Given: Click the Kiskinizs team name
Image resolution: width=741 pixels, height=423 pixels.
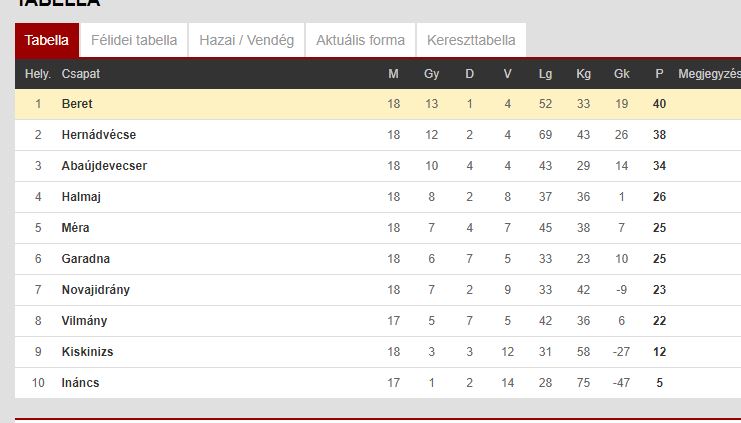Looking at the screenshot, I should pos(87,352).
